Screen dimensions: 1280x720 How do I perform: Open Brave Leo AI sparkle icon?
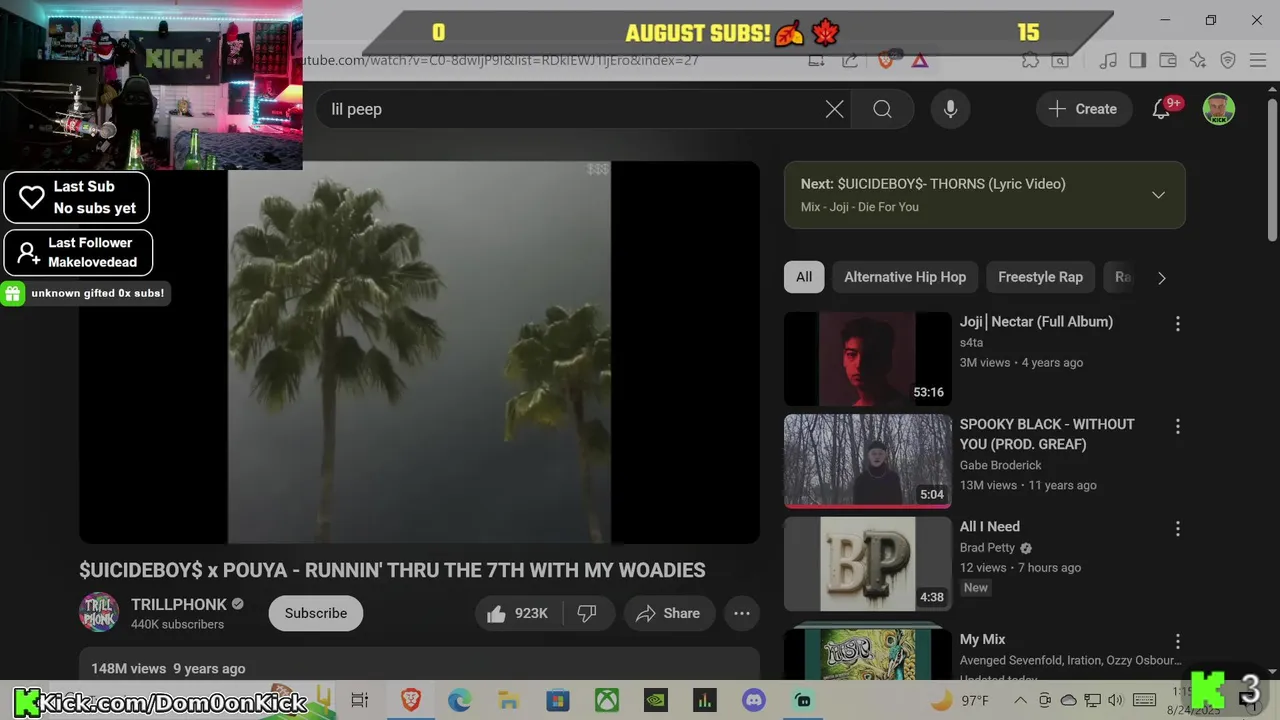pyautogui.click(x=1197, y=60)
